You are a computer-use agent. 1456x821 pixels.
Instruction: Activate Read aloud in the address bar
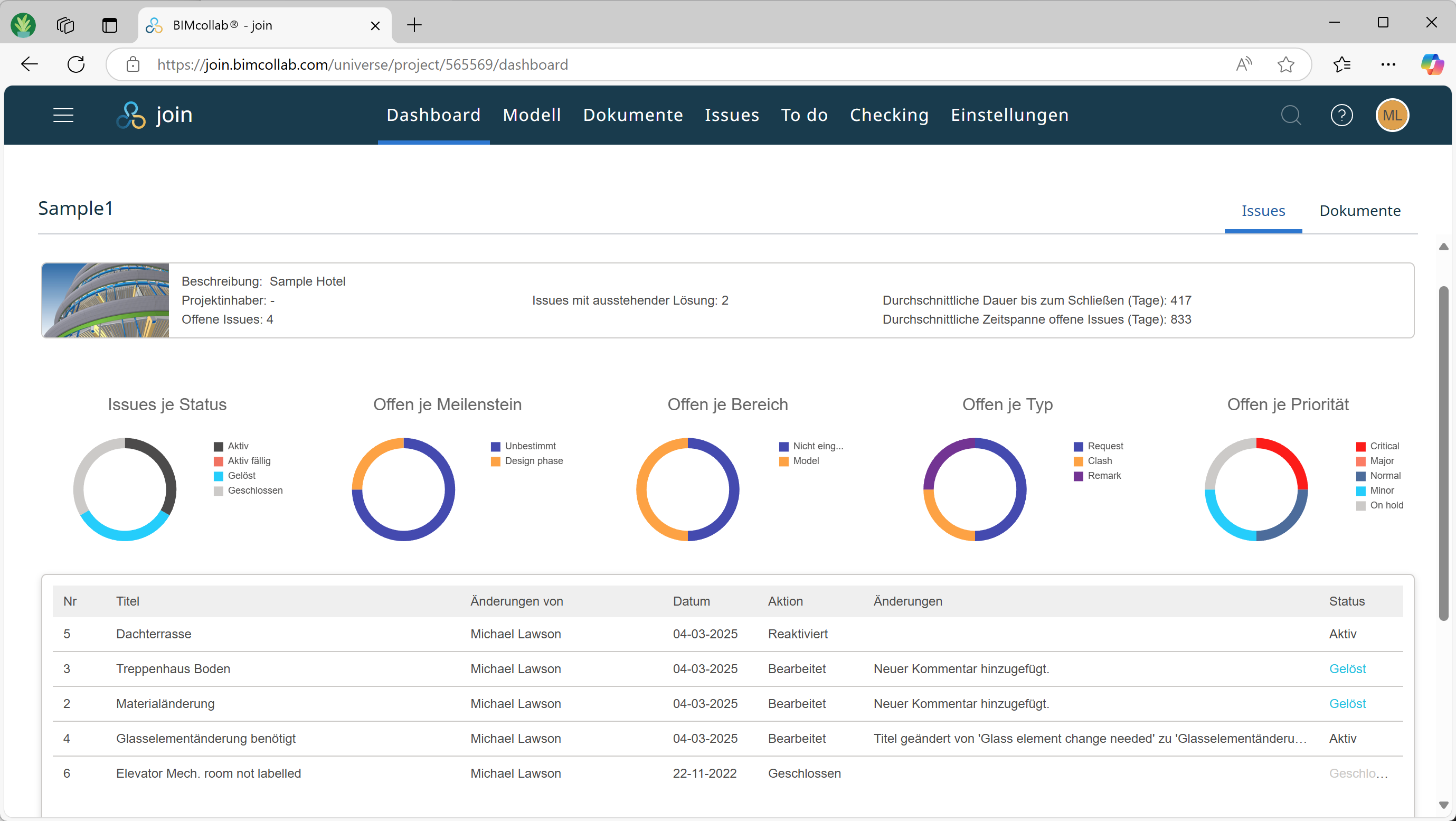[x=1243, y=64]
